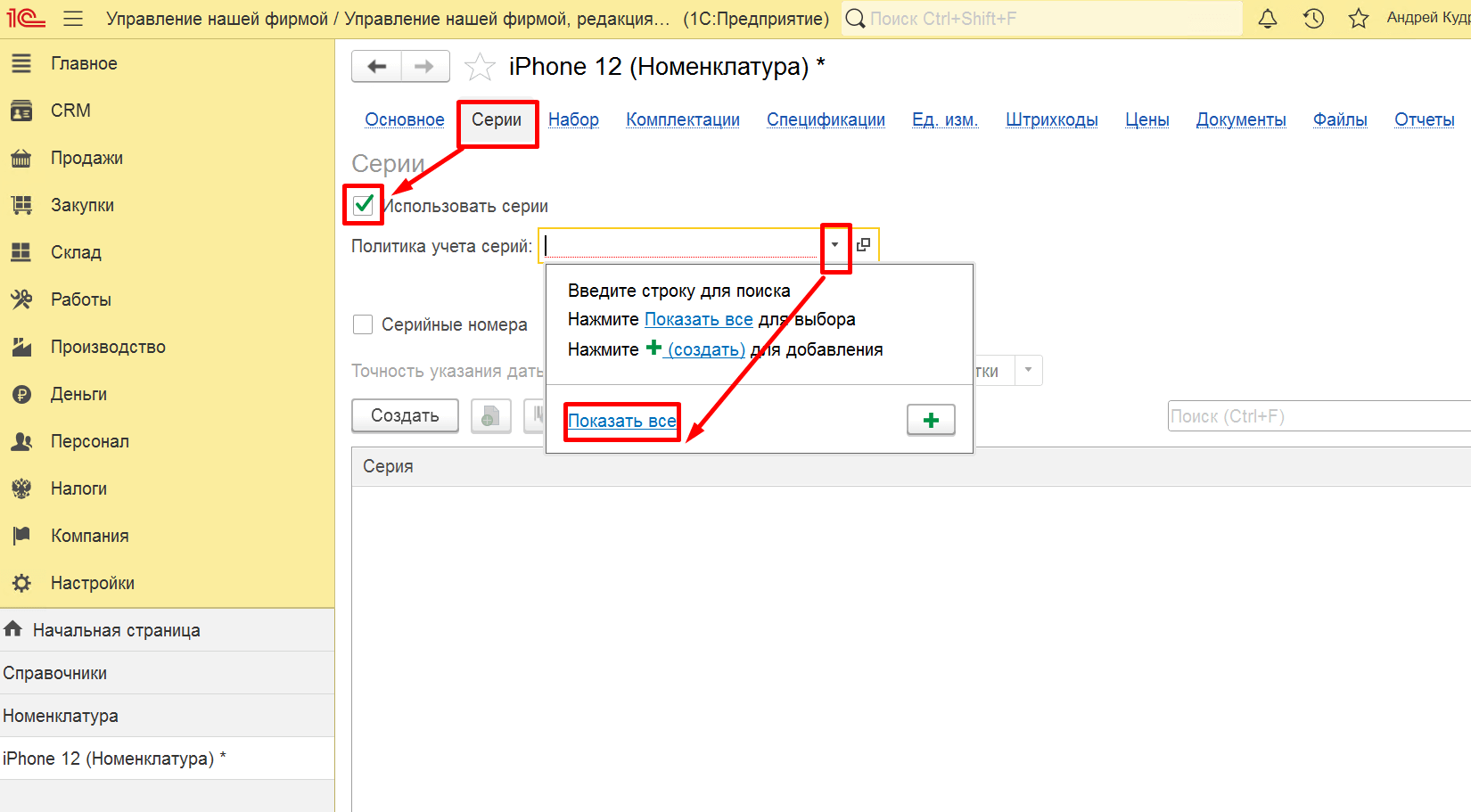The height and width of the screenshot is (812, 1471).
Task: Click the Серия column header
Action: pos(911,466)
